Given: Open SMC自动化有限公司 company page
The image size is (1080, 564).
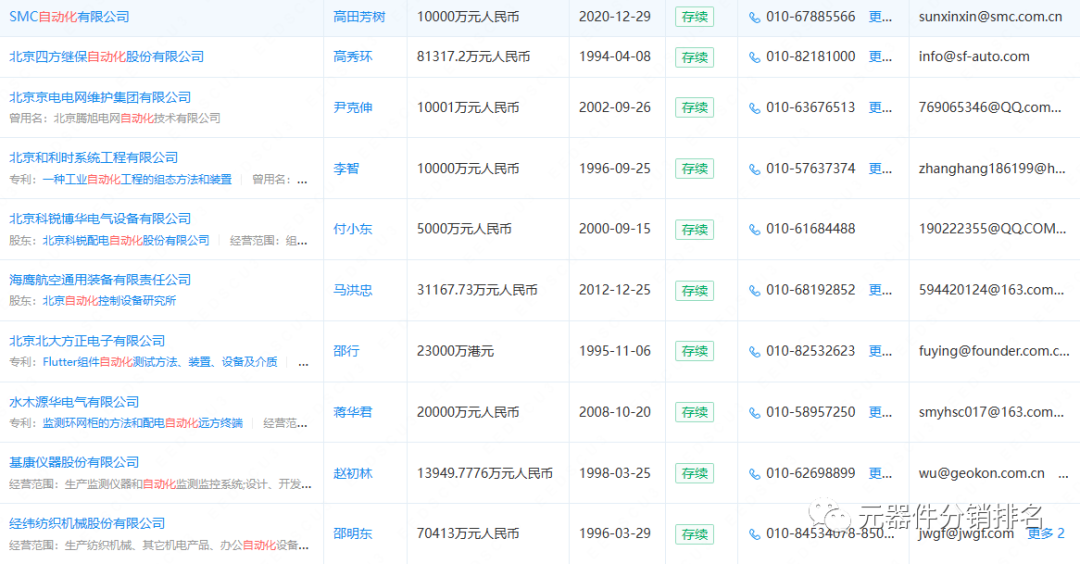Looking at the screenshot, I should click(69, 17).
